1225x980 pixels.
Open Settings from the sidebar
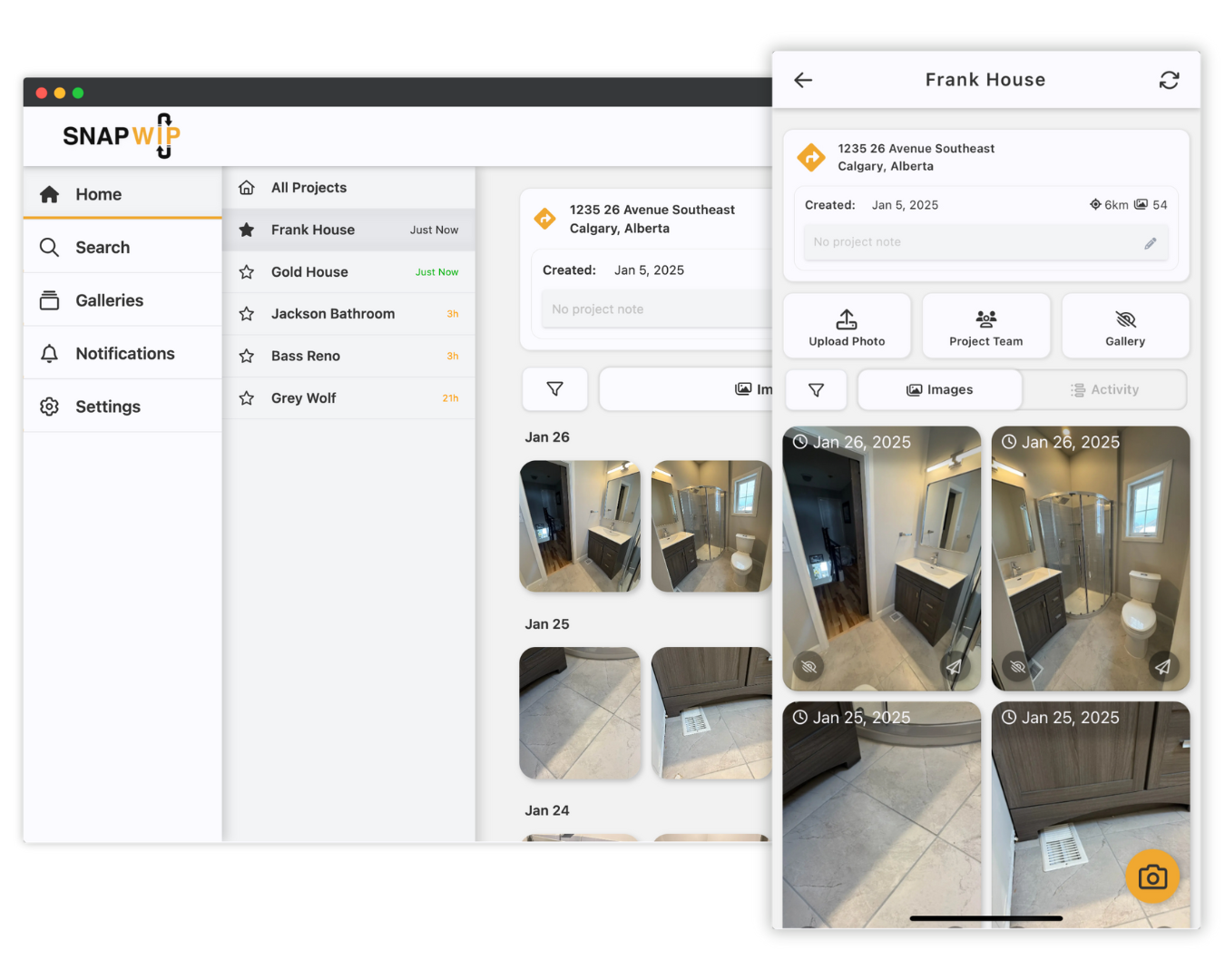tap(107, 406)
